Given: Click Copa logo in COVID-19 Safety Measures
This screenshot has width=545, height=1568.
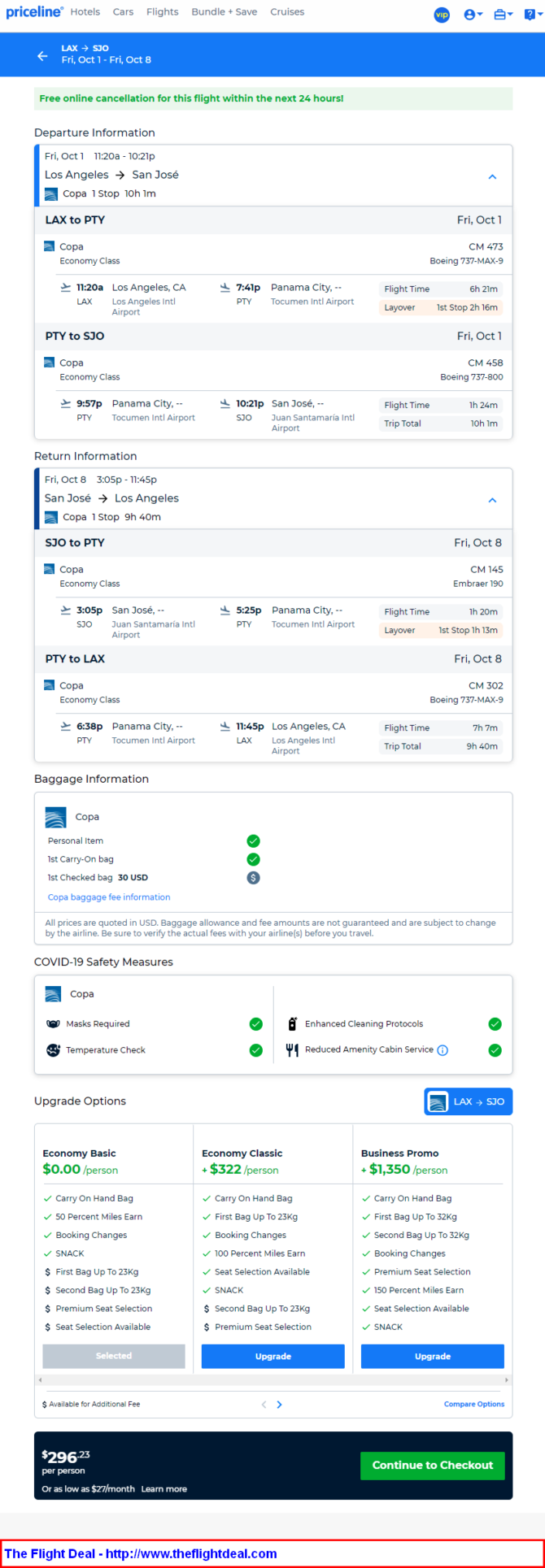Looking at the screenshot, I should (x=53, y=993).
